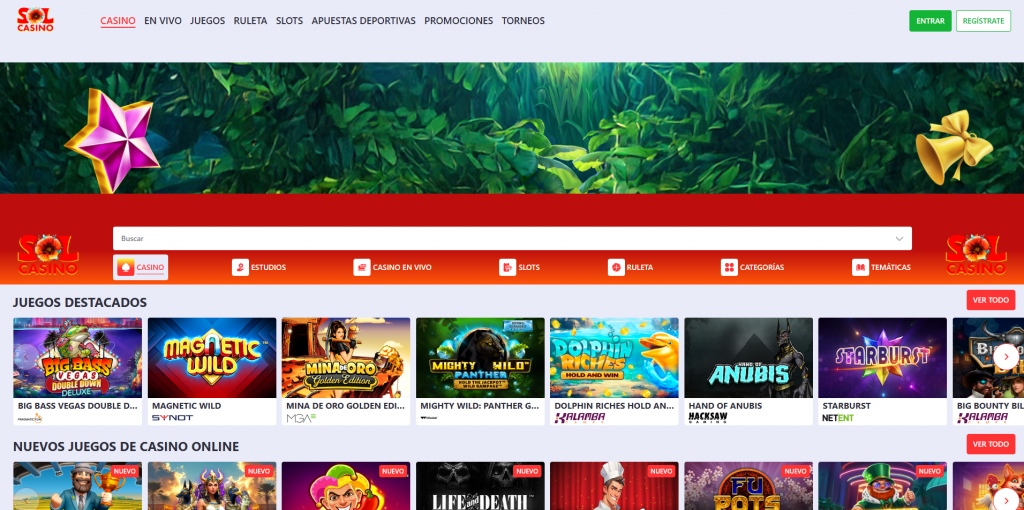Open the Torneos menu item
Image resolution: width=1024 pixels, height=510 pixels.
(x=523, y=21)
